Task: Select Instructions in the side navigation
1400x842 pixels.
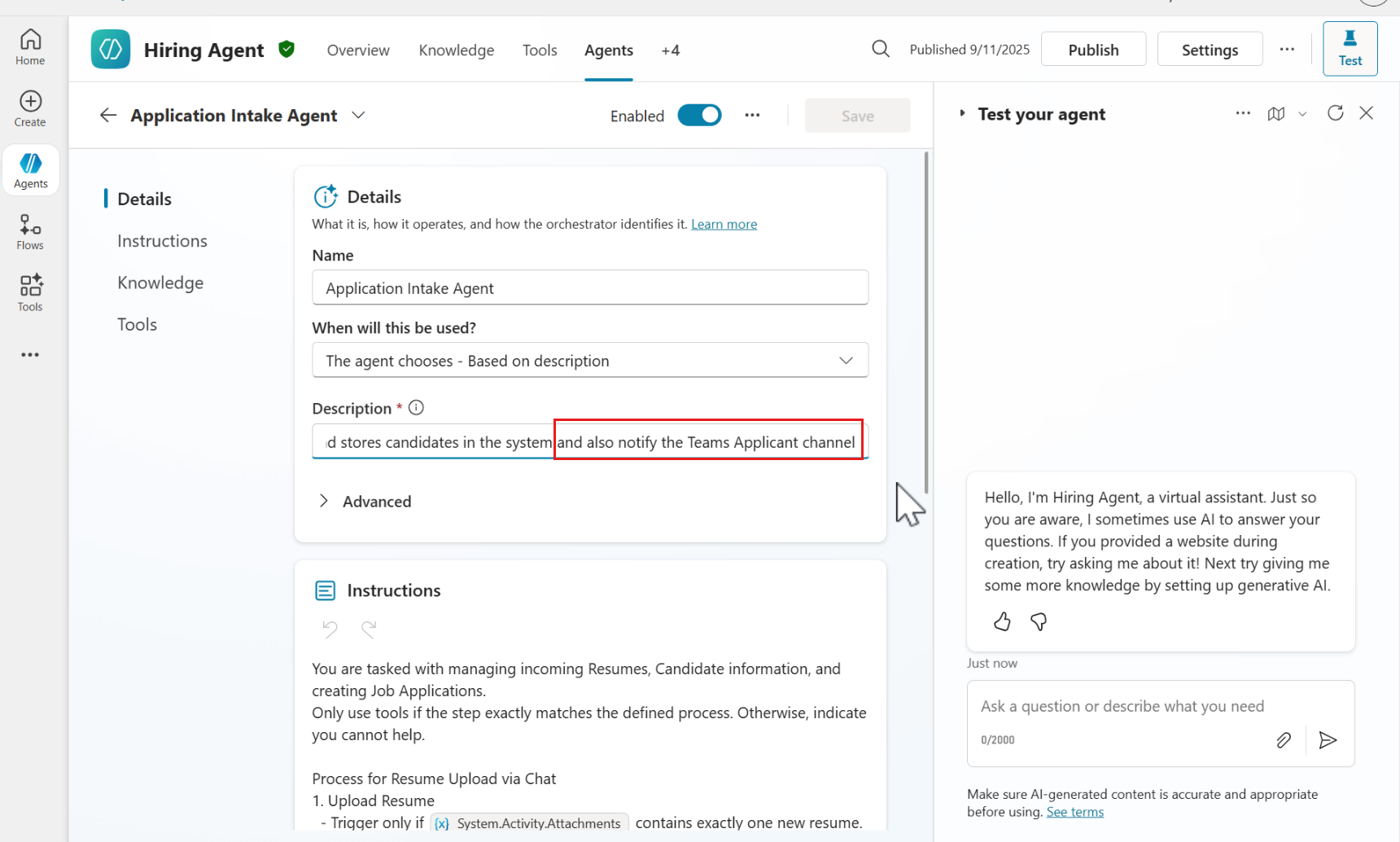Action: (162, 241)
